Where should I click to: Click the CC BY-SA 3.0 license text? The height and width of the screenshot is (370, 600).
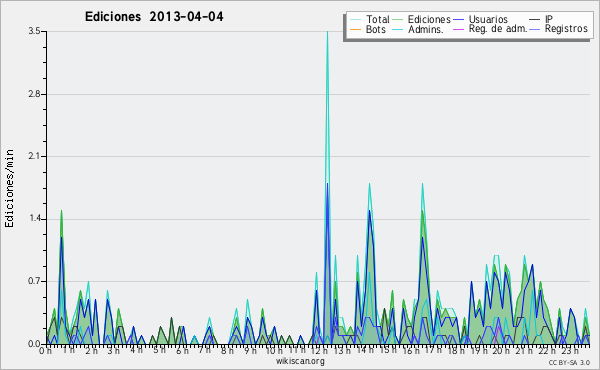(569, 362)
